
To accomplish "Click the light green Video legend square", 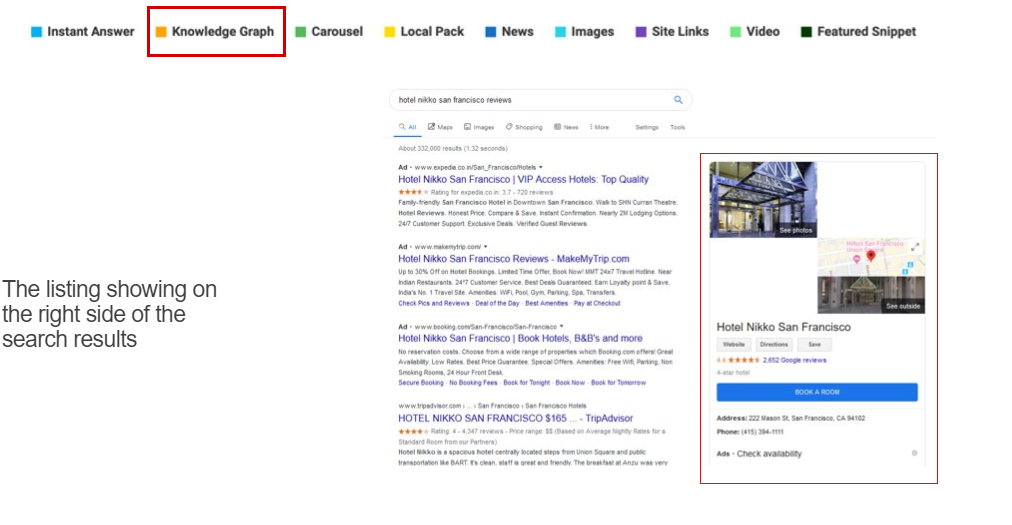I will [736, 32].
